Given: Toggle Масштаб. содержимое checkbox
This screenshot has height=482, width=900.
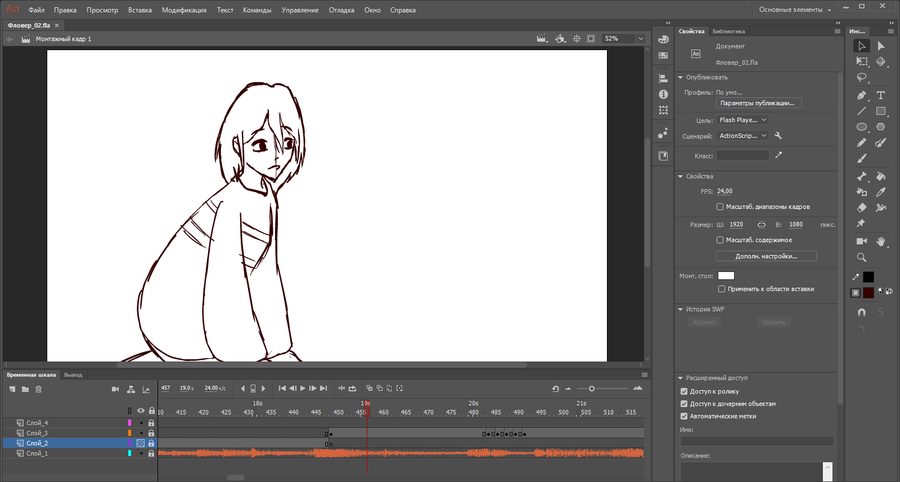Looking at the screenshot, I should pos(720,240).
